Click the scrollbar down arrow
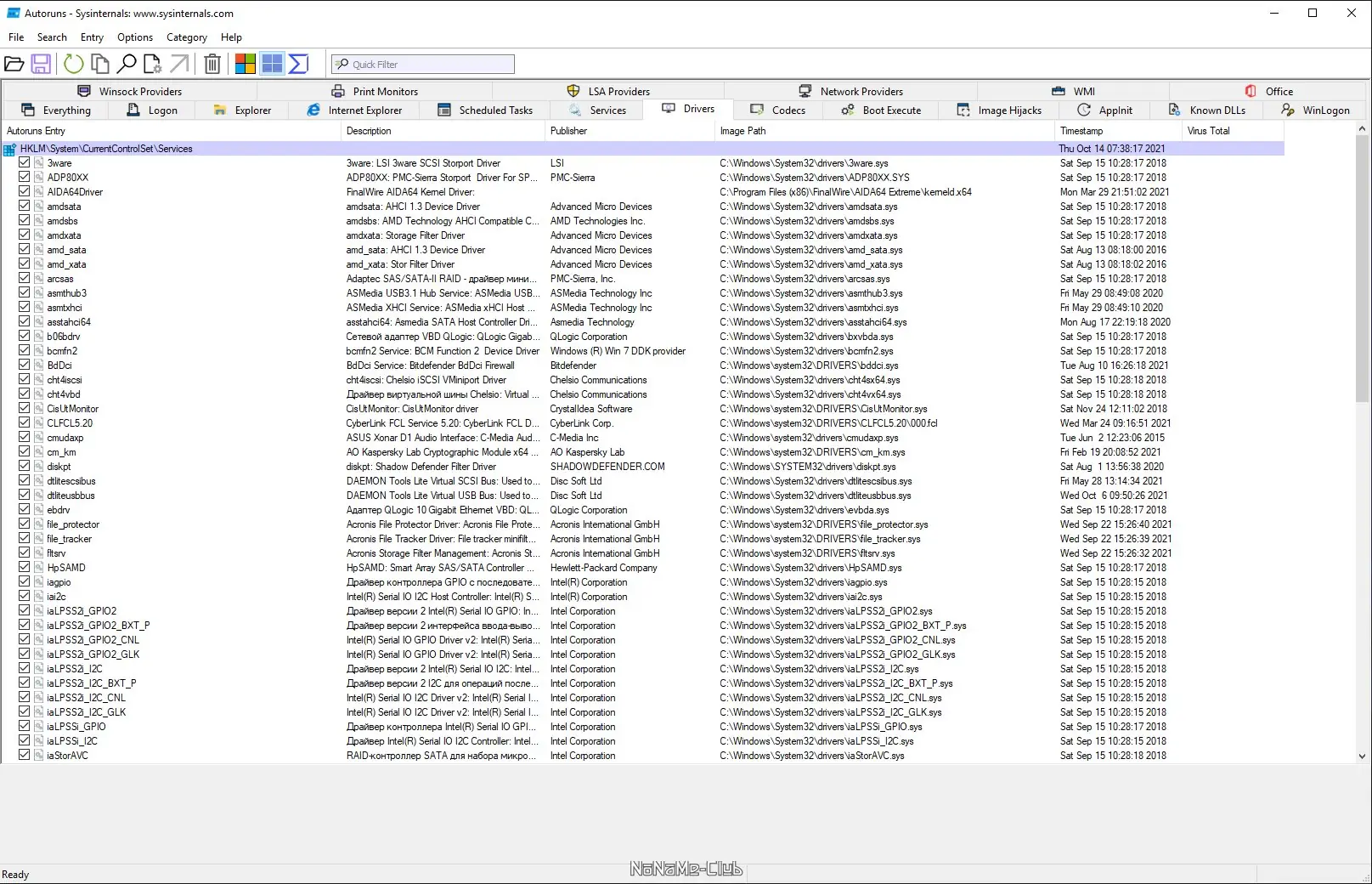The height and width of the screenshot is (884, 1372). coord(1362,756)
